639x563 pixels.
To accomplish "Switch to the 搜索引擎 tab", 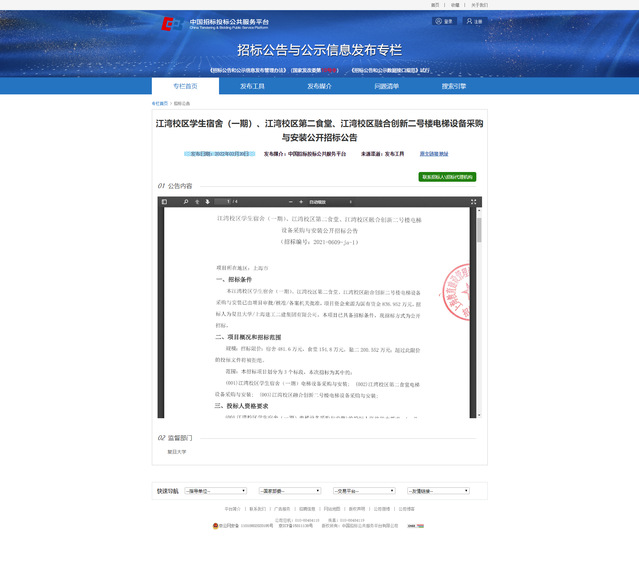I will tap(454, 86).
